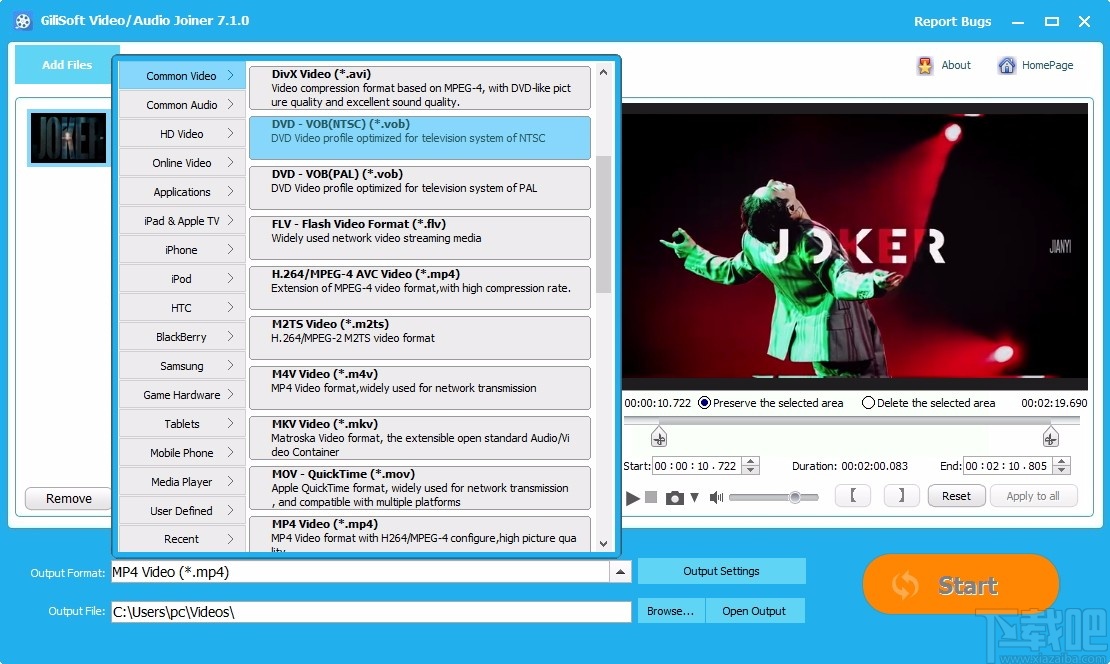Image resolution: width=1110 pixels, height=664 pixels.
Task: Adjust the volume slider
Action: coord(796,496)
